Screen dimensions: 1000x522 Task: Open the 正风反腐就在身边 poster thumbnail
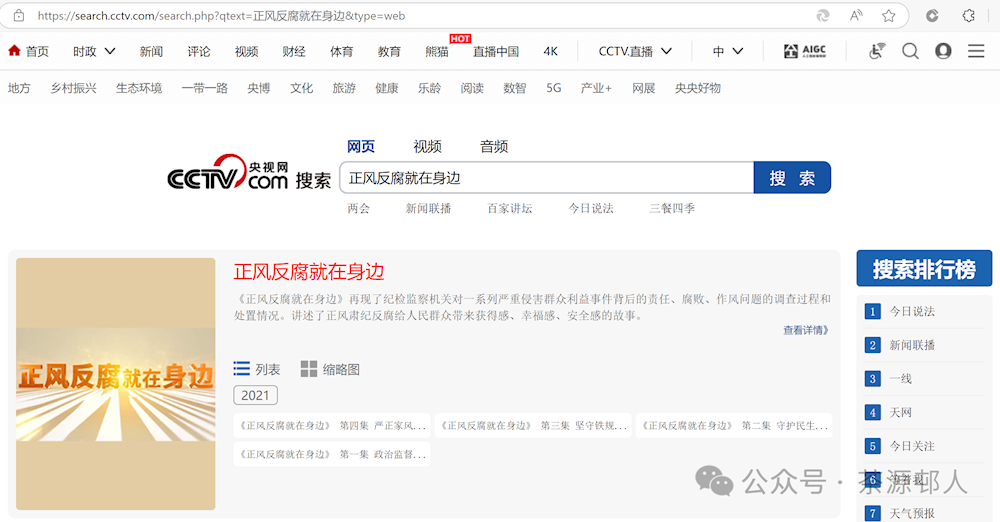tap(115, 384)
